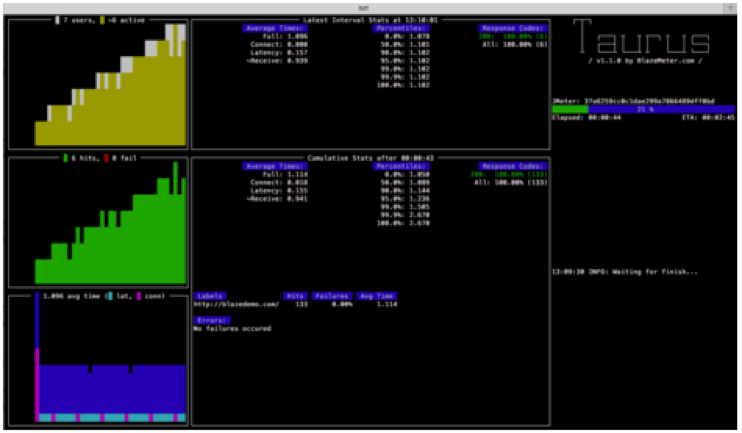Select the Hits column header
The height and width of the screenshot is (433, 742).
coord(295,296)
